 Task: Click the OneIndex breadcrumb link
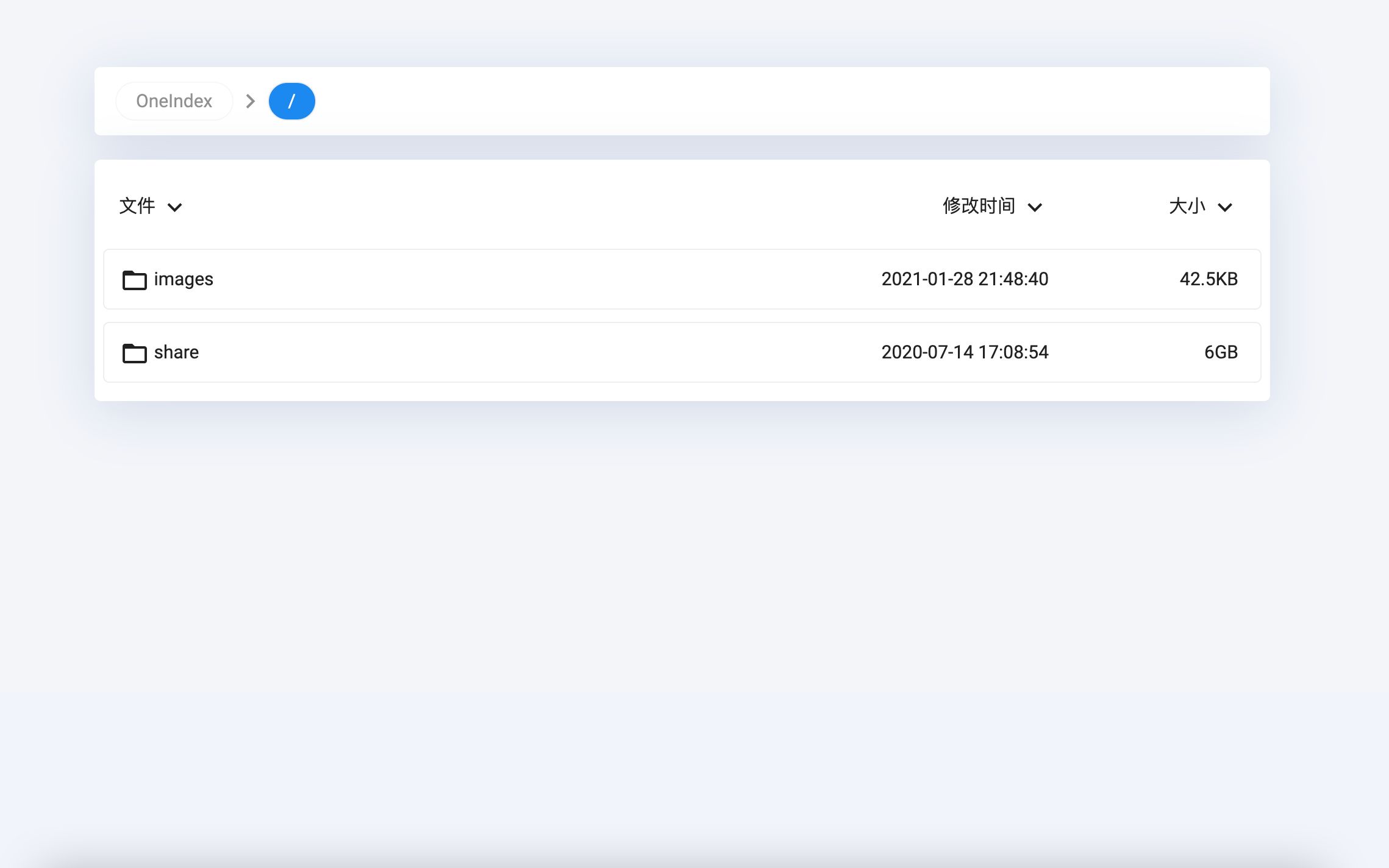(x=174, y=101)
